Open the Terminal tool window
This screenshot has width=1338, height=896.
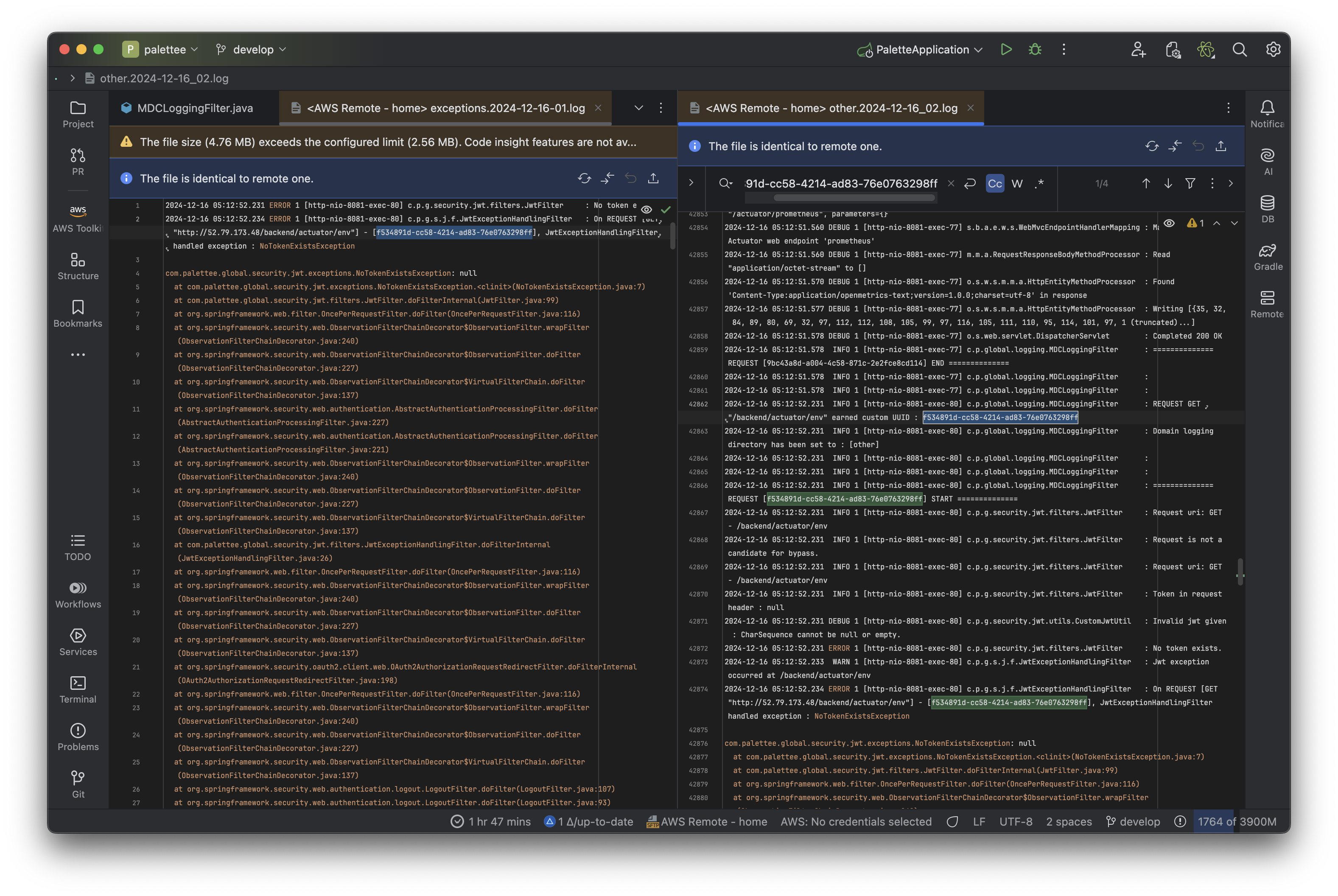click(x=78, y=689)
